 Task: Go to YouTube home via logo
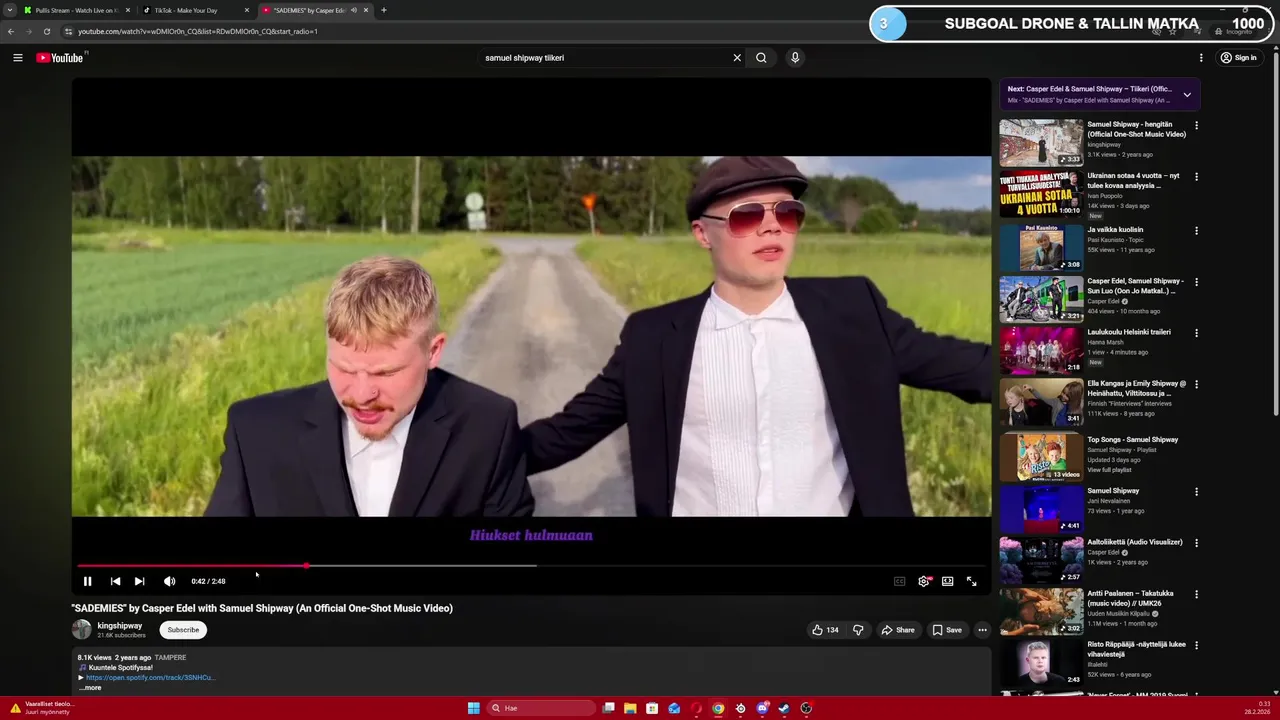[x=61, y=58]
